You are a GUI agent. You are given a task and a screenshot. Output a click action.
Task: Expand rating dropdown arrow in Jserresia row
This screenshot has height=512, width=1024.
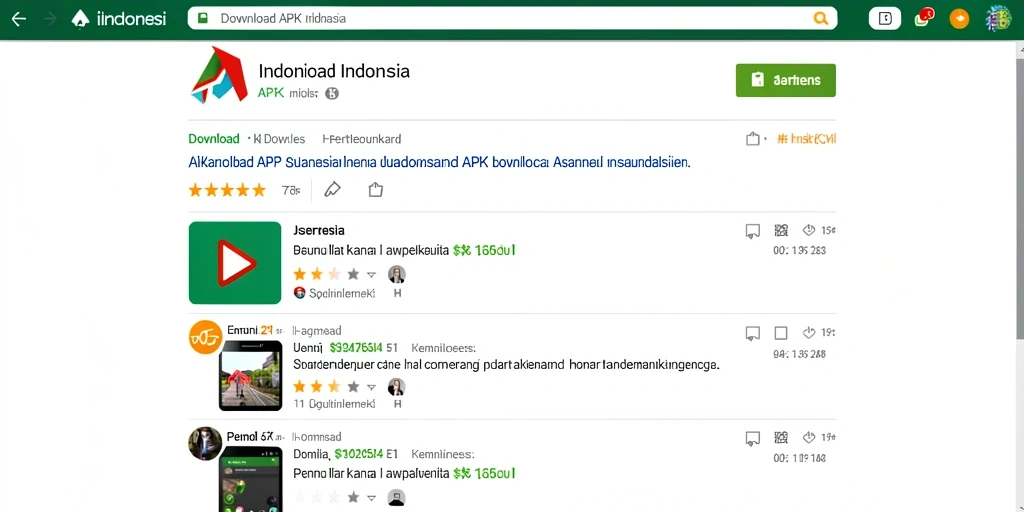pyautogui.click(x=371, y=274)
